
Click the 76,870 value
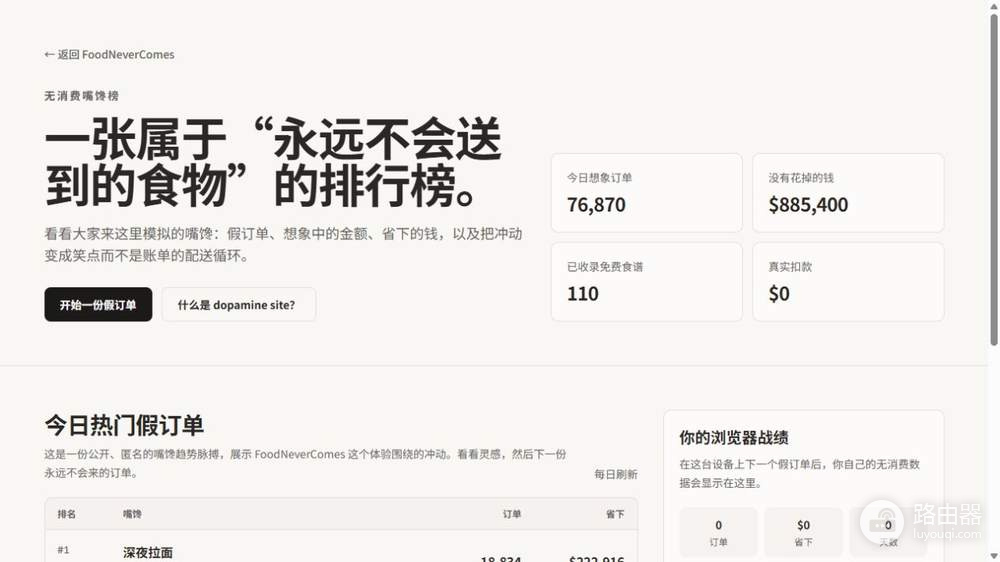click(x=596, y=205)
